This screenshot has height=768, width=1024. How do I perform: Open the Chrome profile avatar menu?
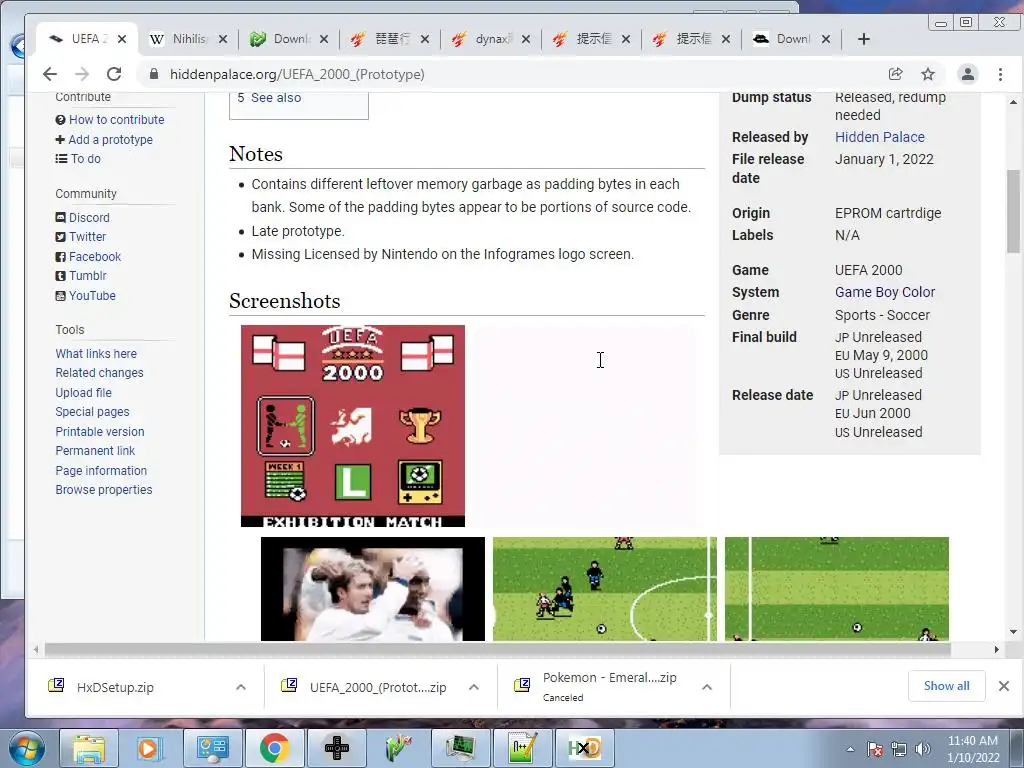(x=967, y=74)
